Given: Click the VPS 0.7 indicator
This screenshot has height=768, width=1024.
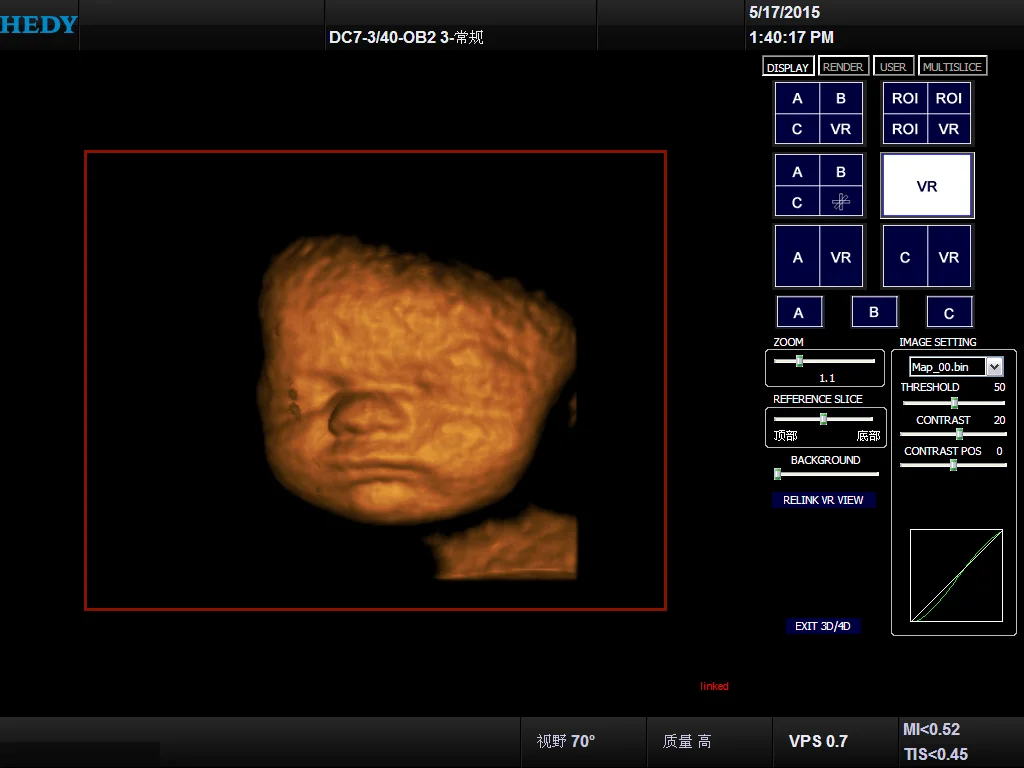Looking at the screenshot, I should [x=818, y=741].
